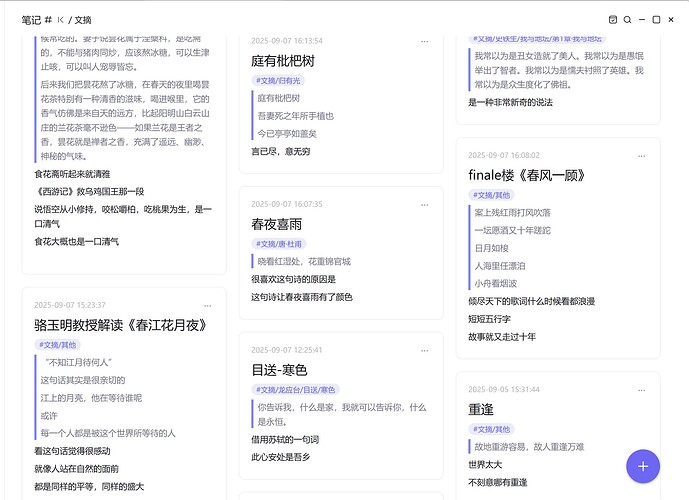
Task: Open more options on 春夜喜雨 card
Action: pyautogui.click(x=425, y=204)
